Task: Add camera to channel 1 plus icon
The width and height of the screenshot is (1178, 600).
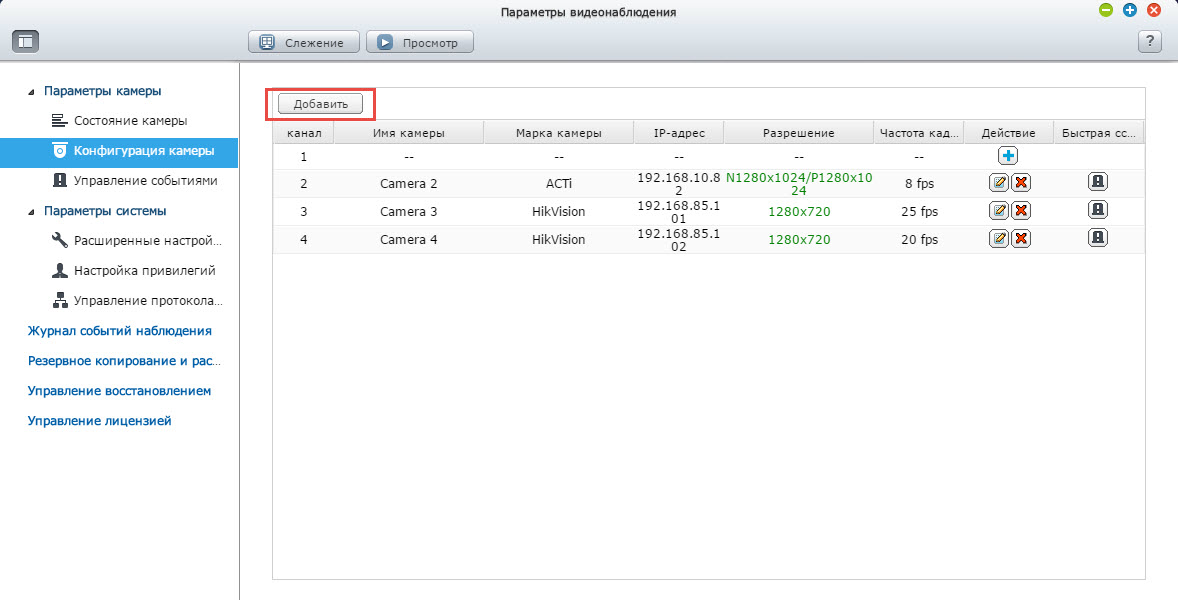Action: [1007, 155]
